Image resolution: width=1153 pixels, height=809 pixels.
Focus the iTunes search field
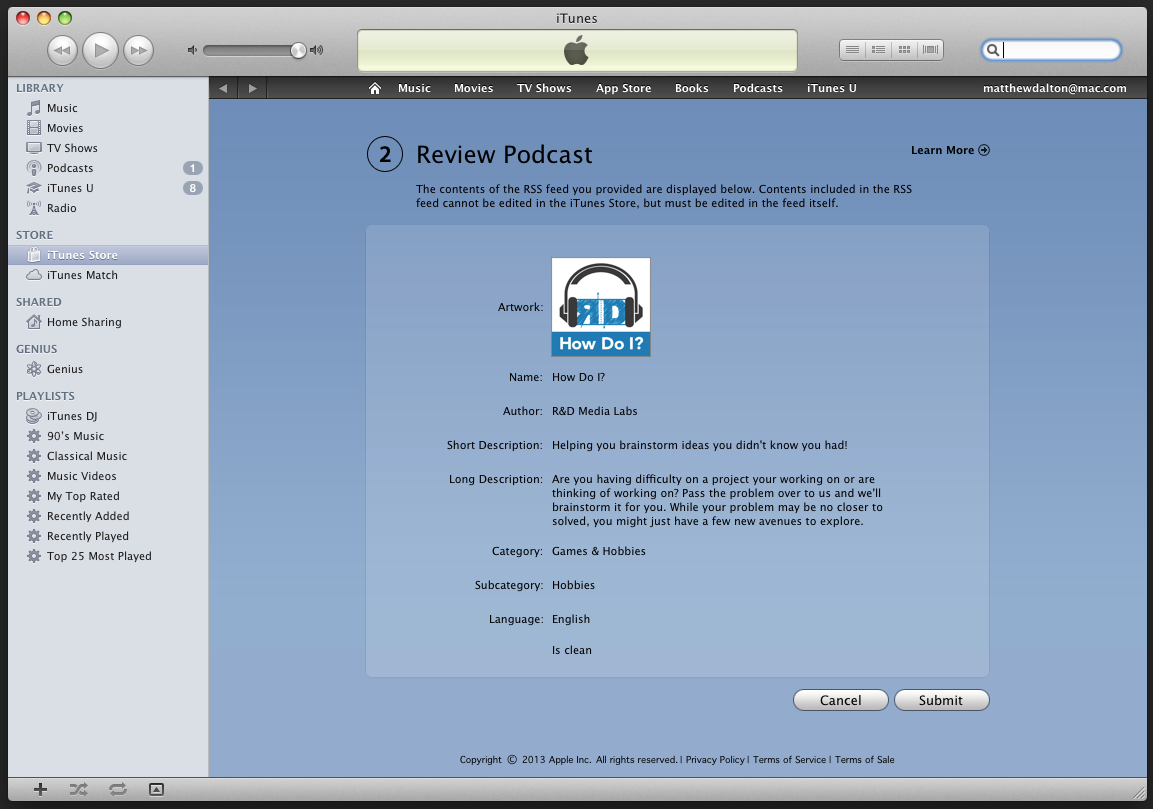pyautogui.click(x=1052, y=50)
